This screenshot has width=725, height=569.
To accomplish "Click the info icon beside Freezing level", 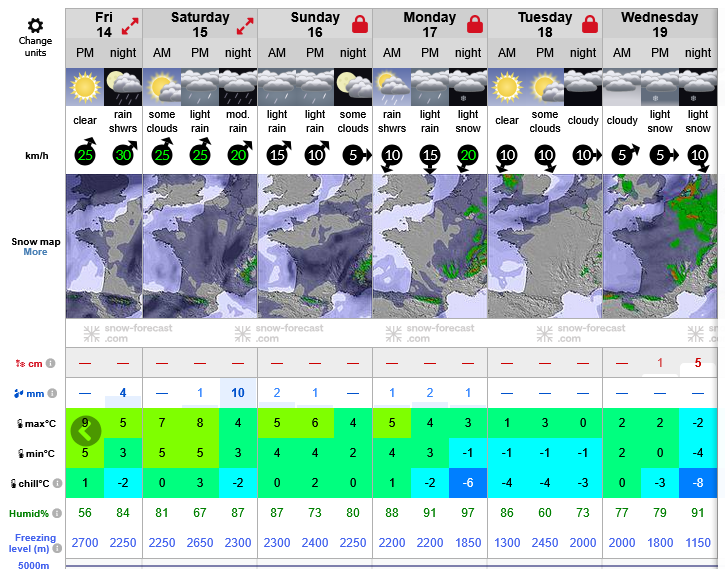I will coord(57,548).
